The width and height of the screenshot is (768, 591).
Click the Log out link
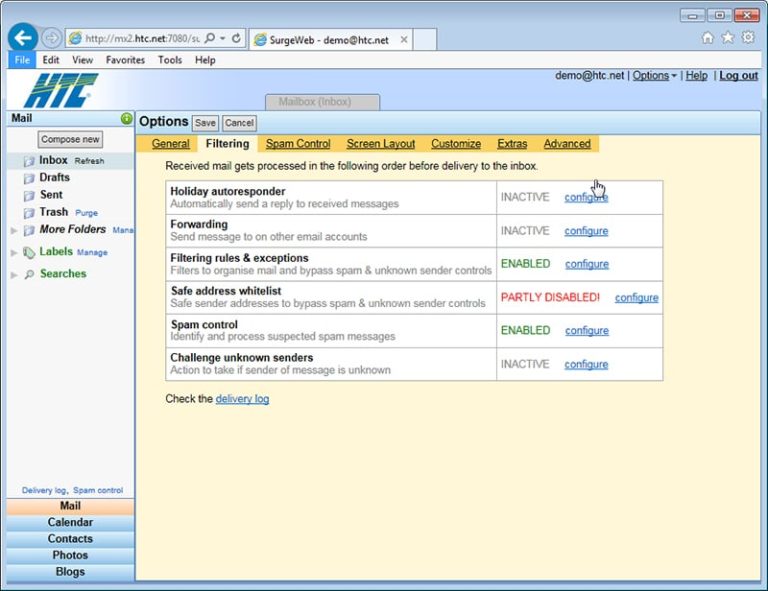[x=738, y=75]
